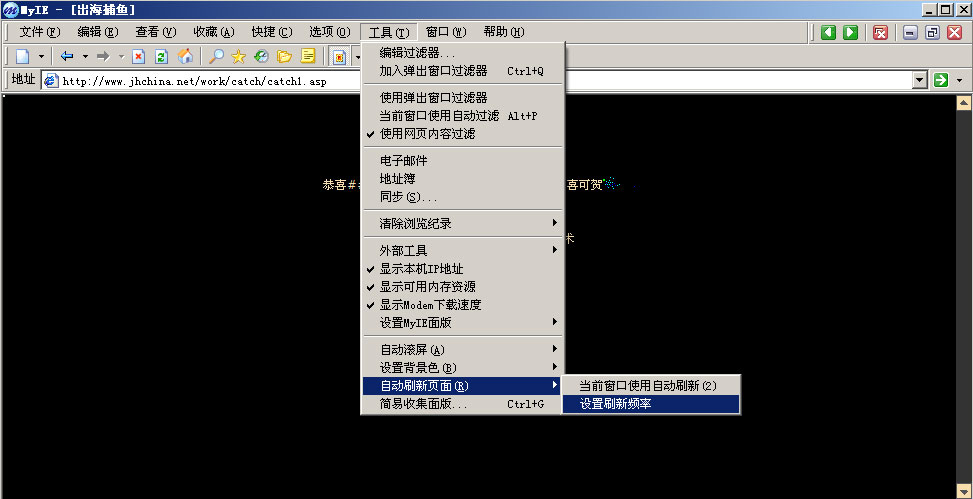Go to the home page icon
The width and height of the screenshot is (973, 499).
point(185,56)
